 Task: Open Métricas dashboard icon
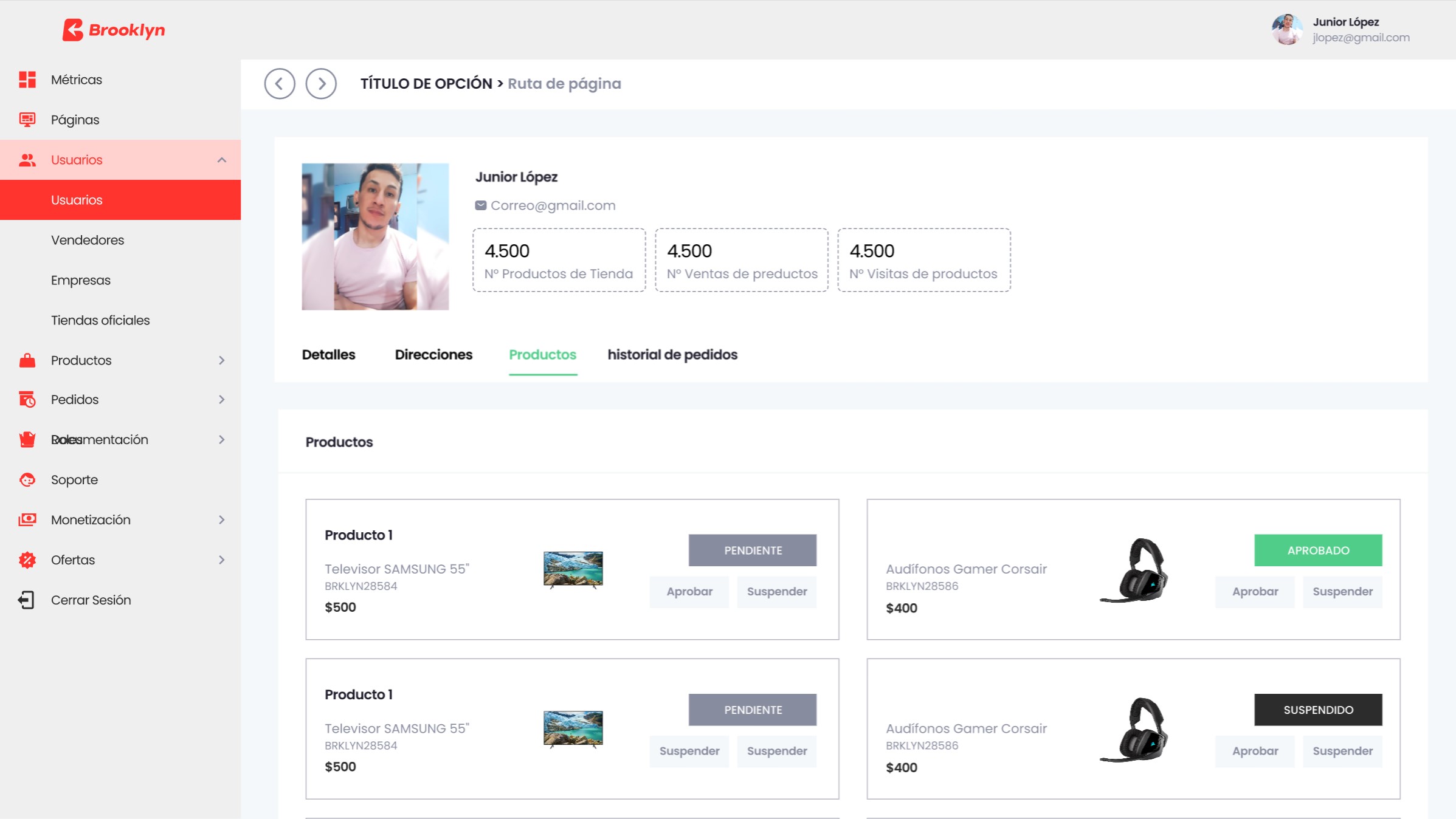(27, 80)
